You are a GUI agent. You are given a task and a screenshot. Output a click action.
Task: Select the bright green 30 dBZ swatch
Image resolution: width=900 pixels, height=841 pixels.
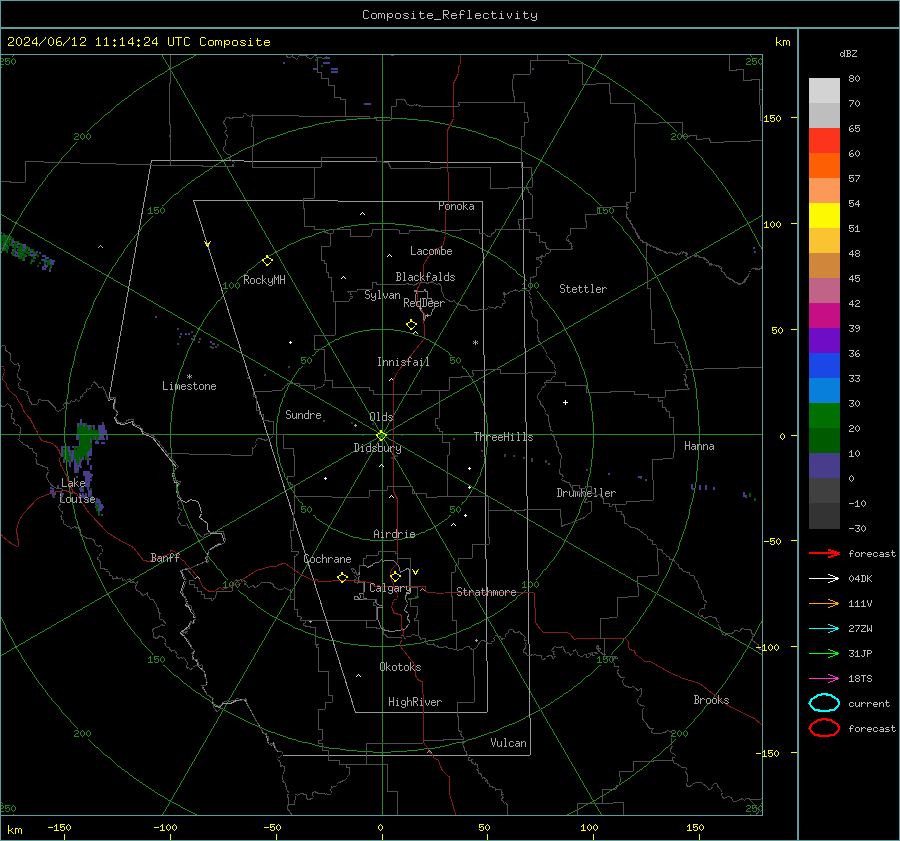tap(824, 416)
